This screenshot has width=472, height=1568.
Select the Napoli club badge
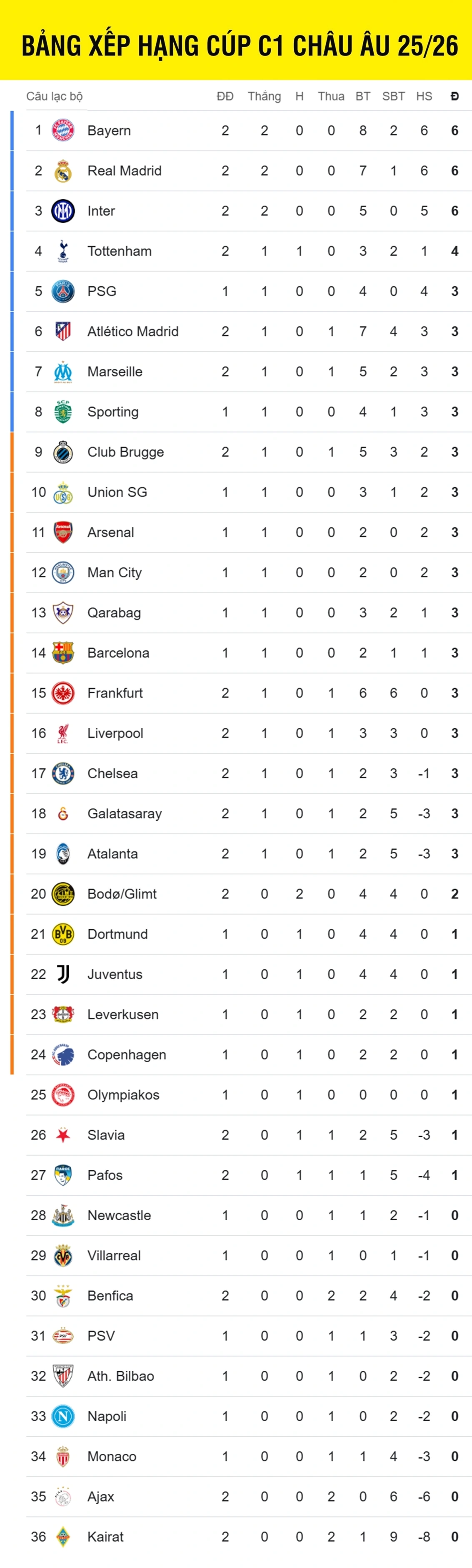point(63,1416)
